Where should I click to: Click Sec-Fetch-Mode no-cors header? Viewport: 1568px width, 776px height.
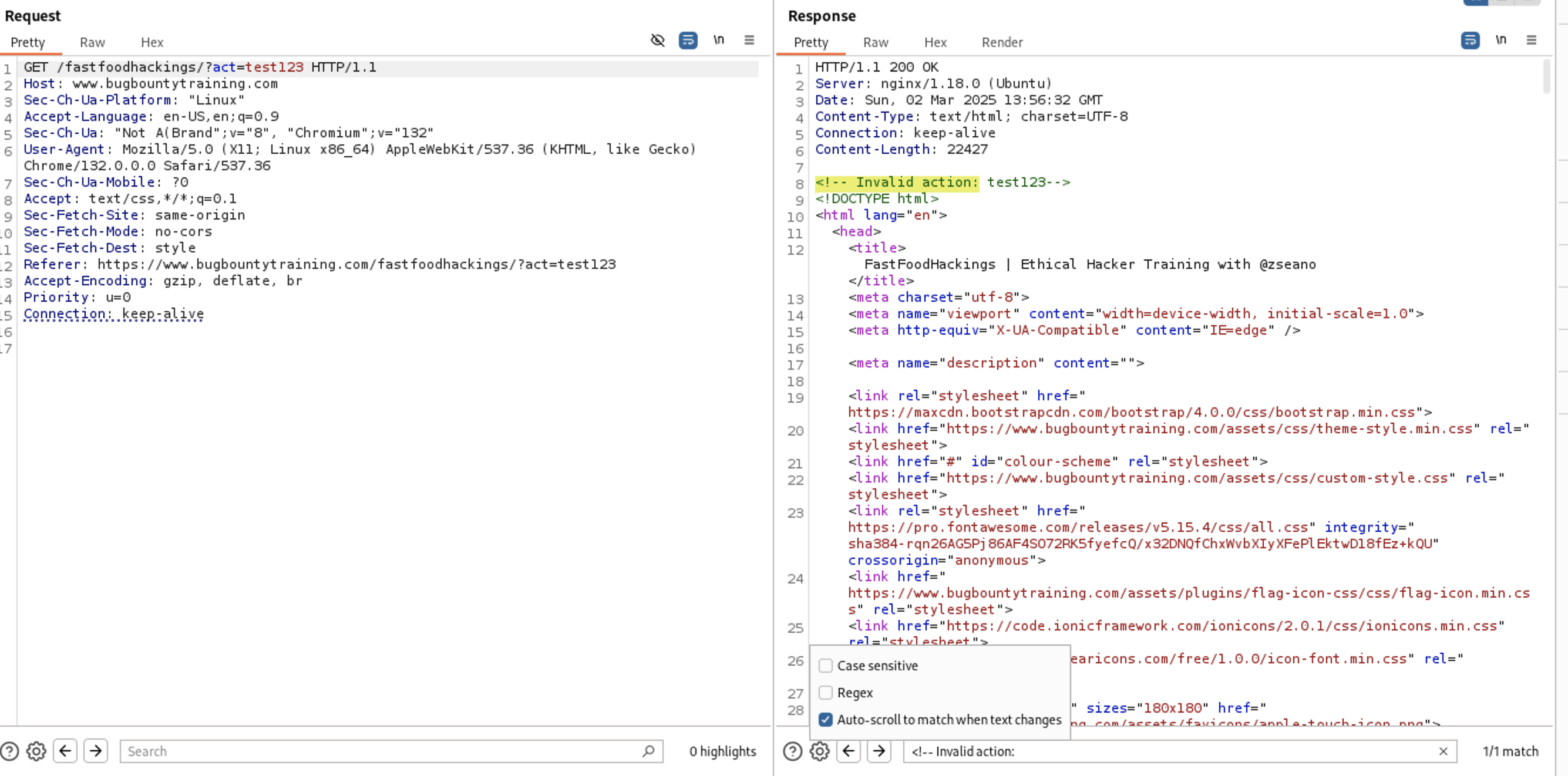tap(118, 231)
